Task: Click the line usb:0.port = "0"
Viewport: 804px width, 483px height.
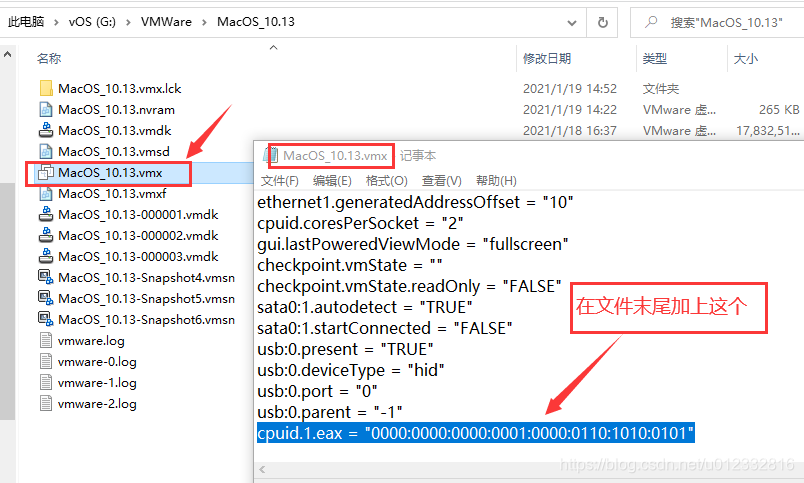Action: [x=317, y=391]
